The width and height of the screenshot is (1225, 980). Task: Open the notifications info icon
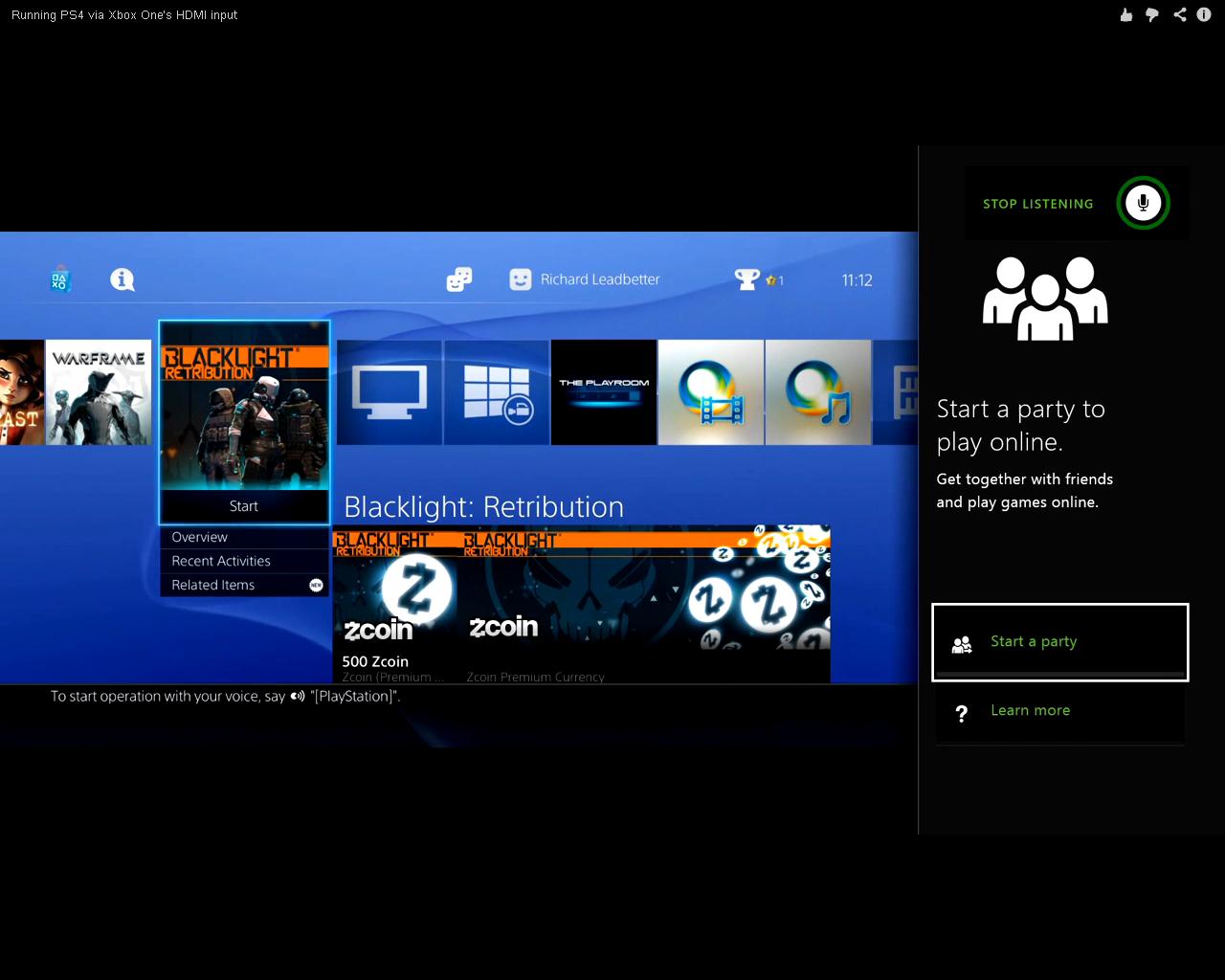[x=122, y=279]
